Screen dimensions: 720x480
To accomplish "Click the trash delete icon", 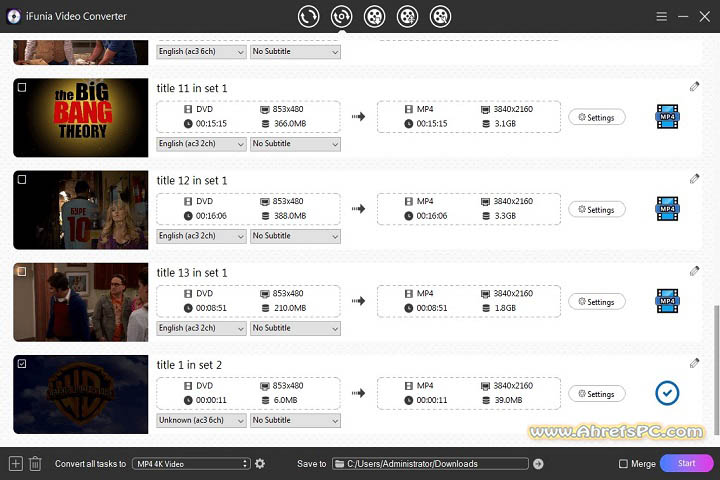I will 35,463.
